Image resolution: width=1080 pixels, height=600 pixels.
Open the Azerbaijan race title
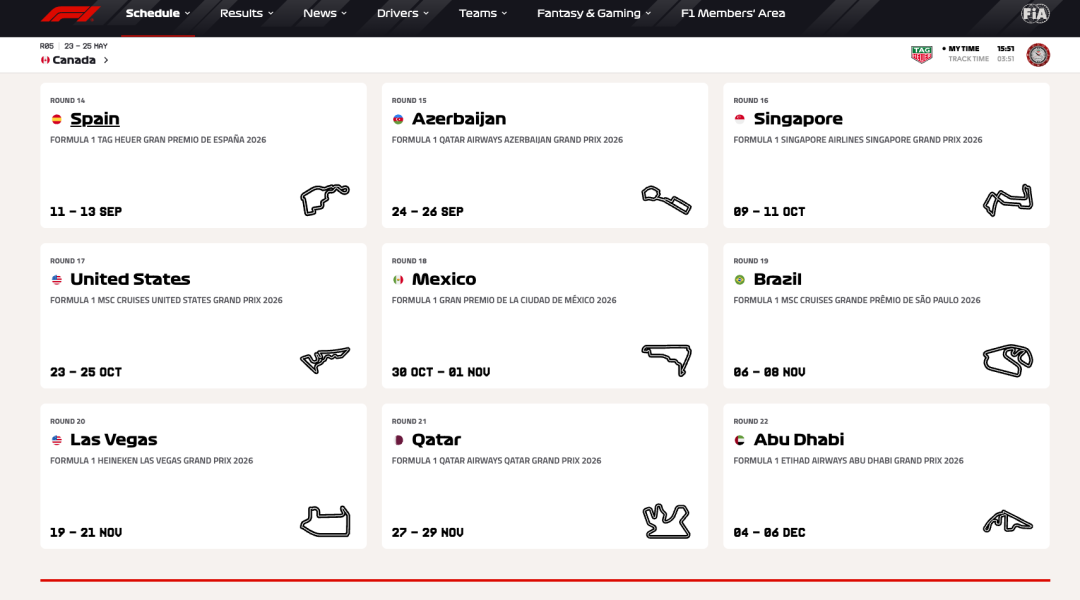point(459,118)
